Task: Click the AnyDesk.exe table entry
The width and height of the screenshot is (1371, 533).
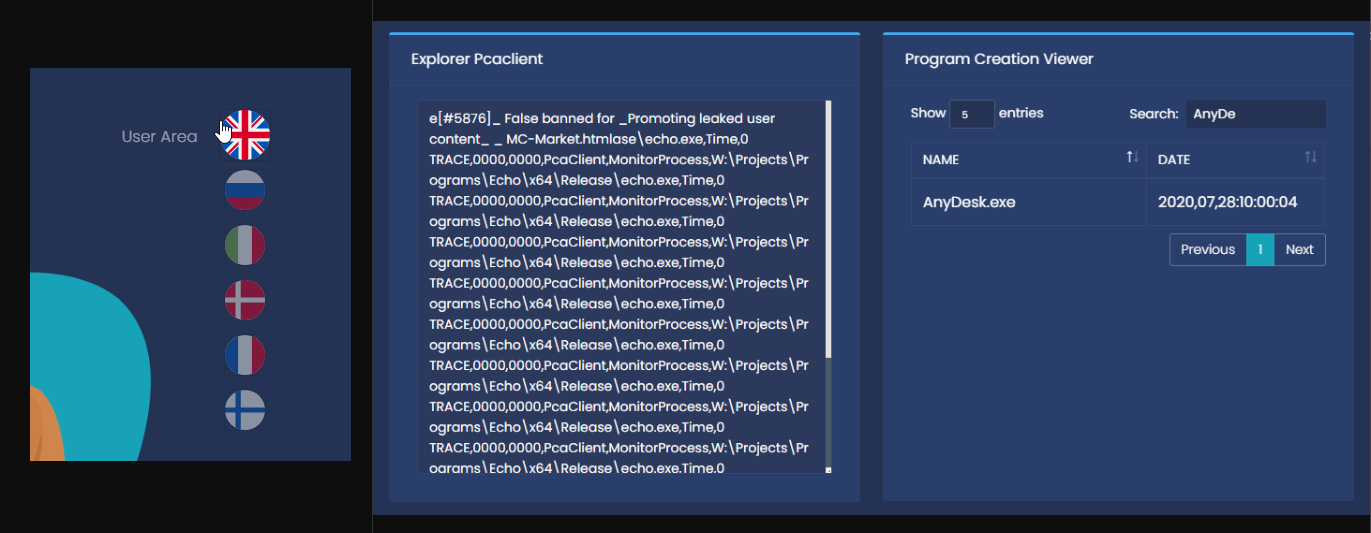Action: pos(969,202)
